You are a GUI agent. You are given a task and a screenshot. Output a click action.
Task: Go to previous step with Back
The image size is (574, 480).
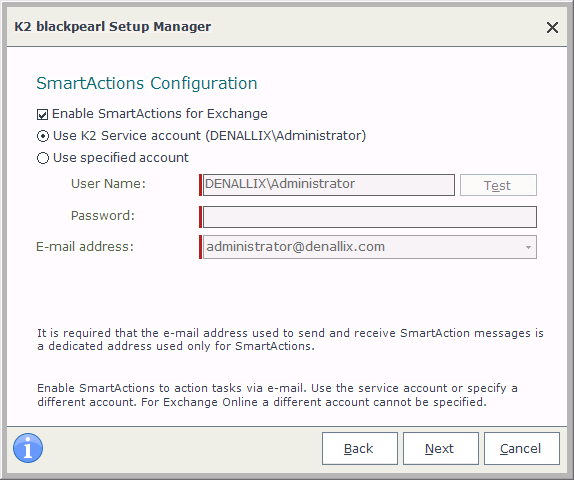coord(359,449)
